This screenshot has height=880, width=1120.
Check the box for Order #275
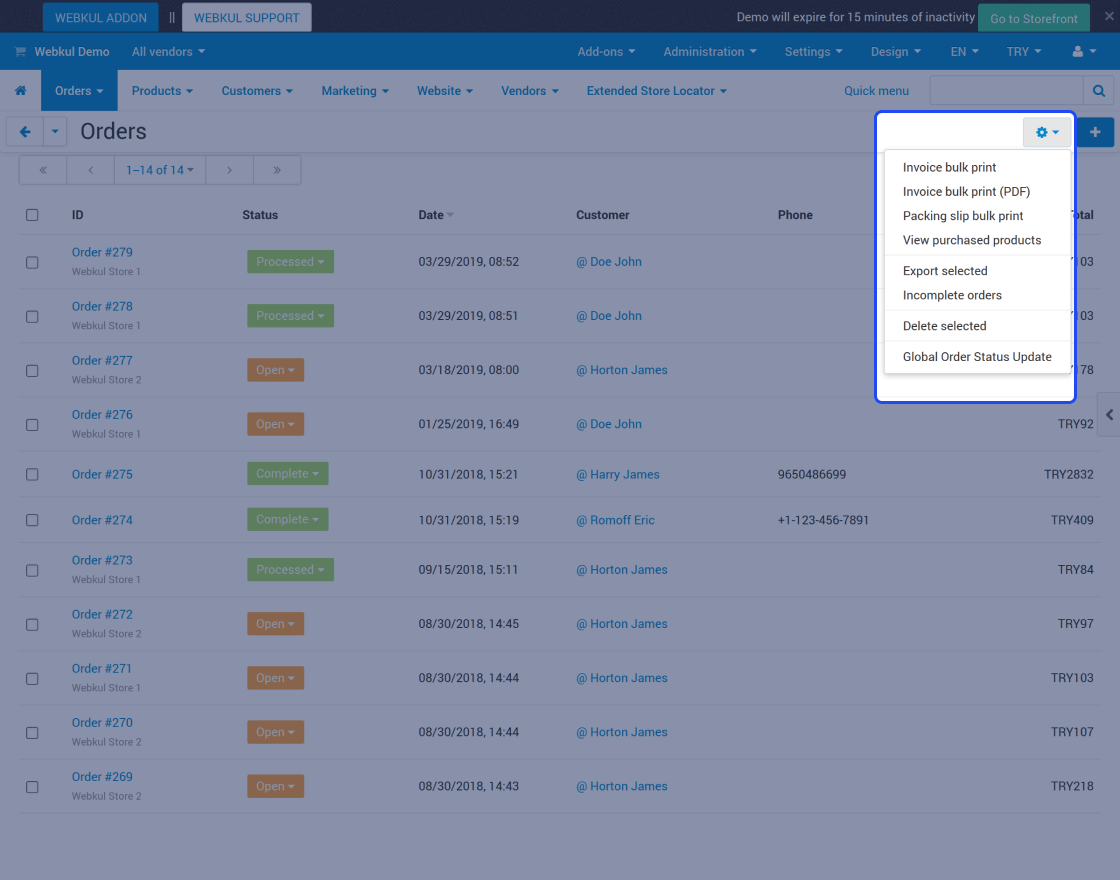32,474
